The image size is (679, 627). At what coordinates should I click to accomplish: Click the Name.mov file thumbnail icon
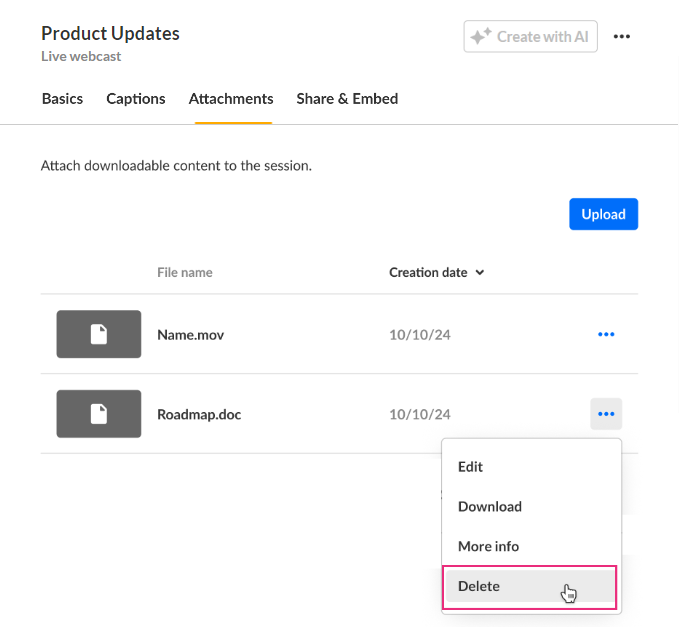point(99,334)
